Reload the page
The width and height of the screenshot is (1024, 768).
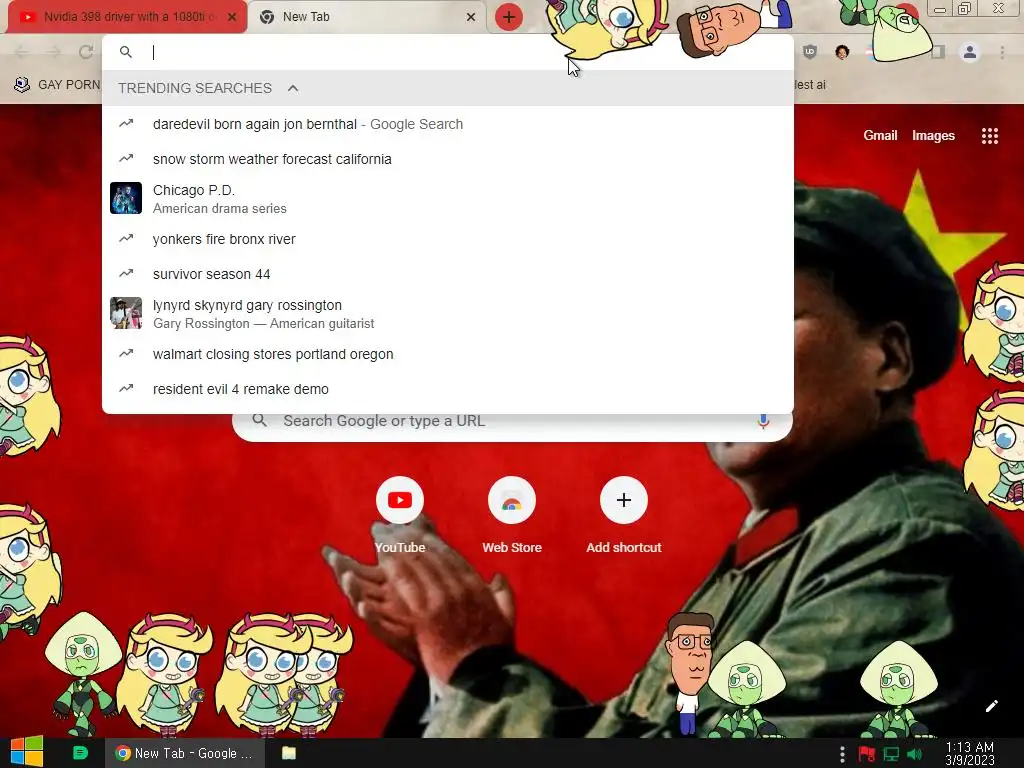pyautogui.click(x=86, y=52)
